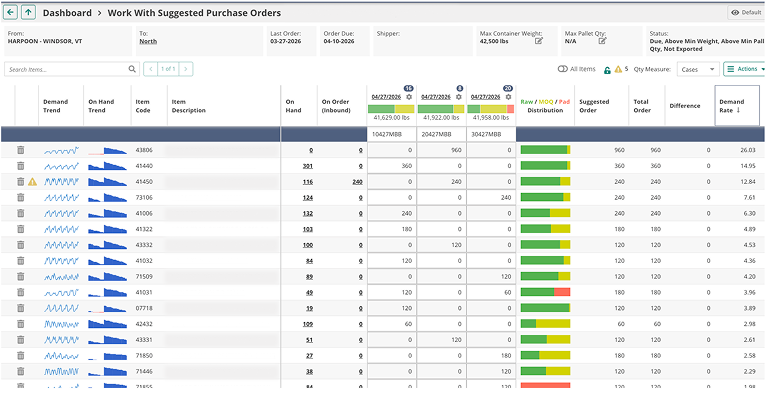This screenshot has width=766, height=396.
Task: Open 04/27/2026 date link with badge 20
Action: (x=485, y=97)
